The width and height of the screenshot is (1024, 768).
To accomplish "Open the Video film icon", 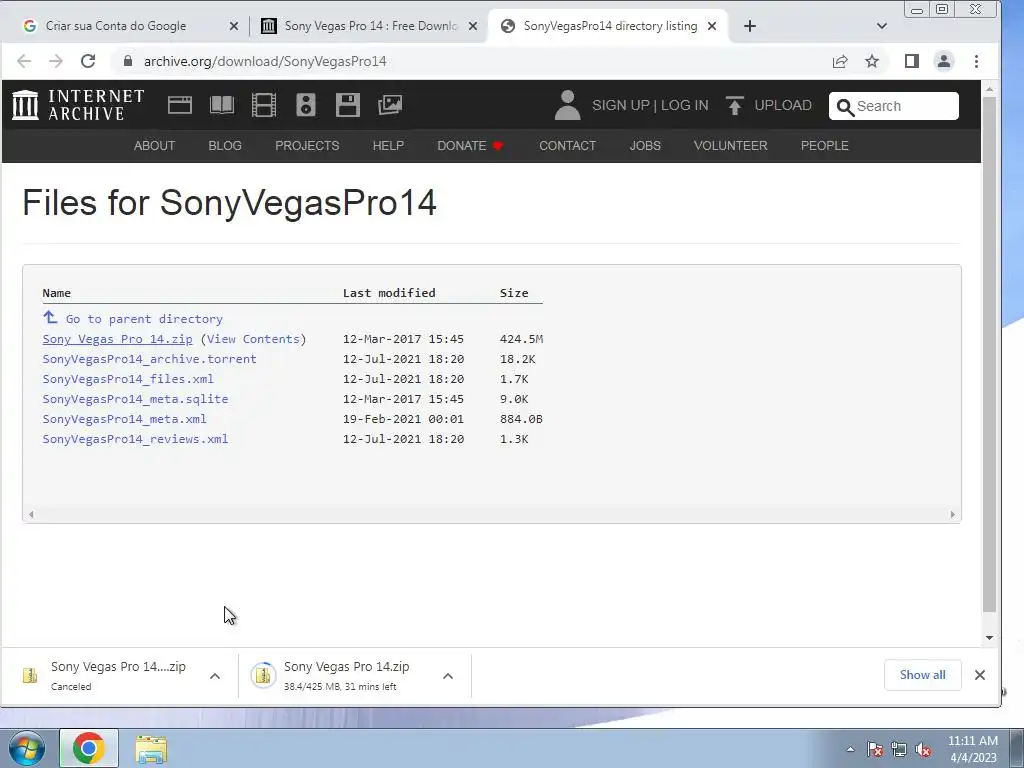I will 264,105.
